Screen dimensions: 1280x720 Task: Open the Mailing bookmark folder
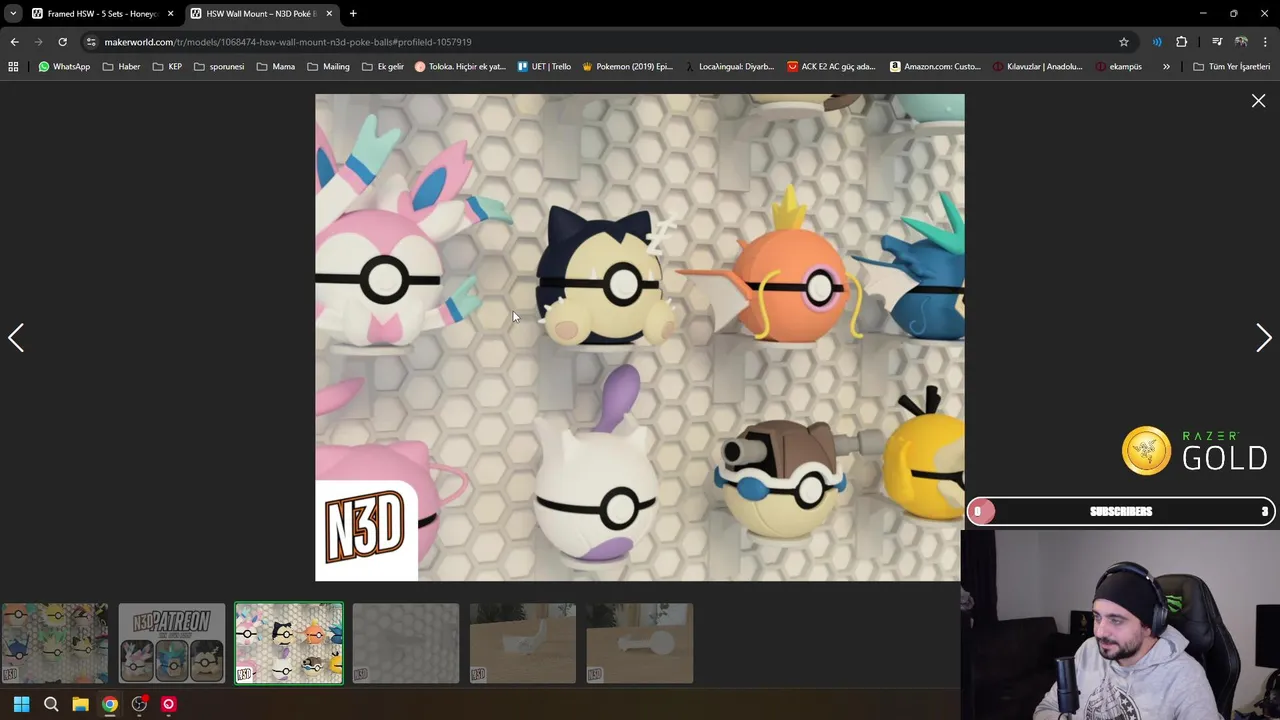(328, 67)
